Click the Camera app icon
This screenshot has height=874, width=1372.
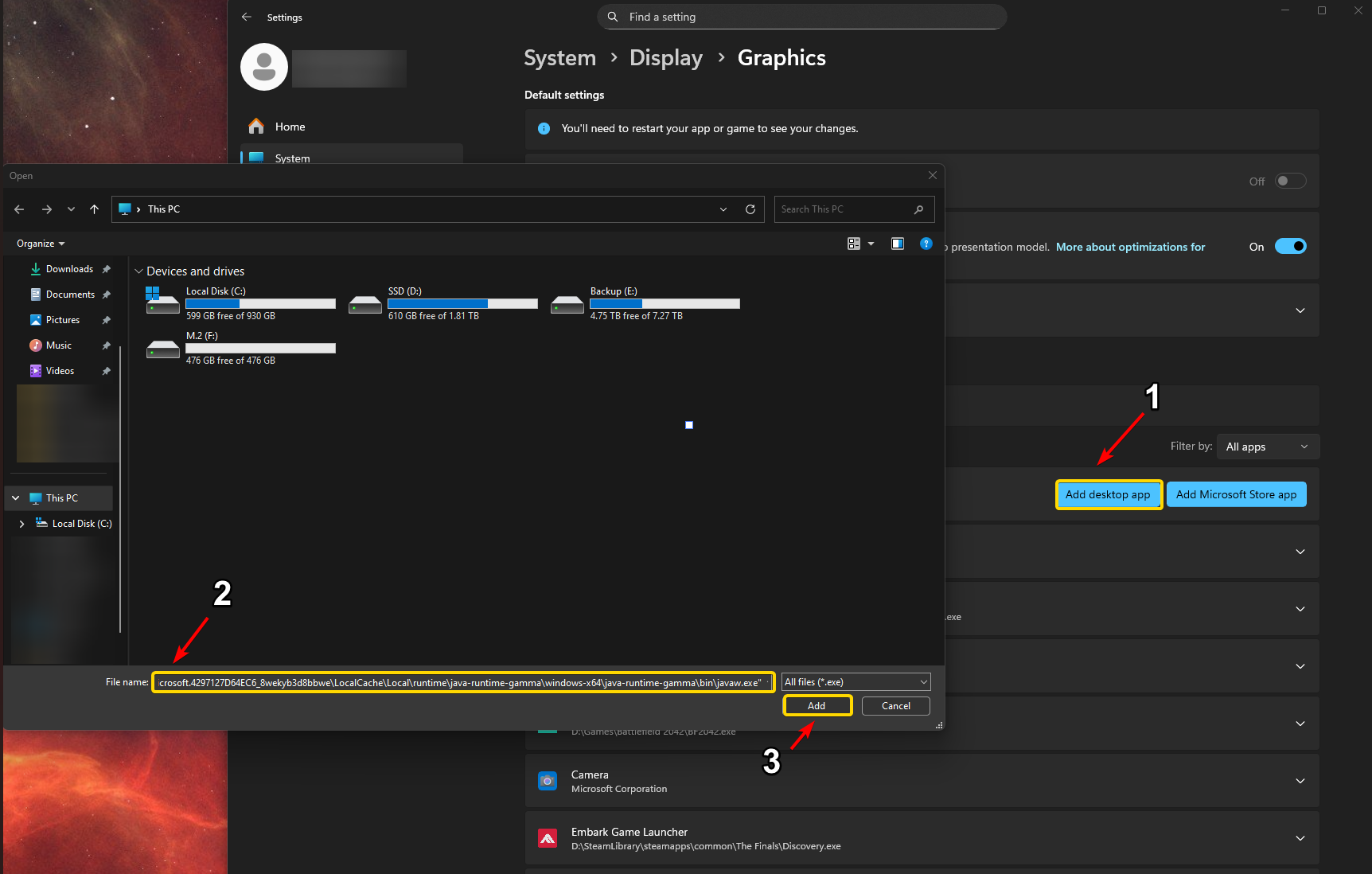click(548, 781)
